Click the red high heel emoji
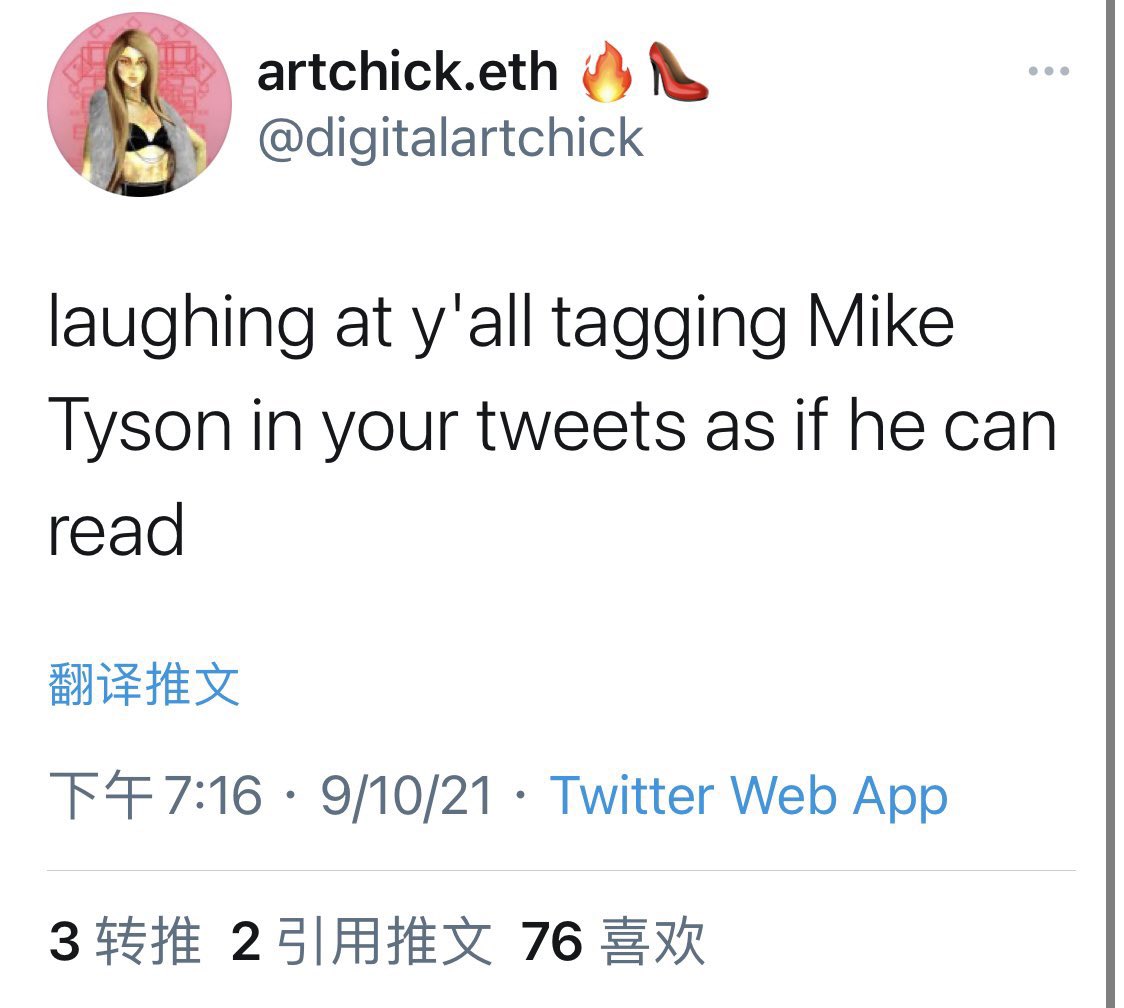Screen dimensions: 1124x1008 [x=677, y=70]
